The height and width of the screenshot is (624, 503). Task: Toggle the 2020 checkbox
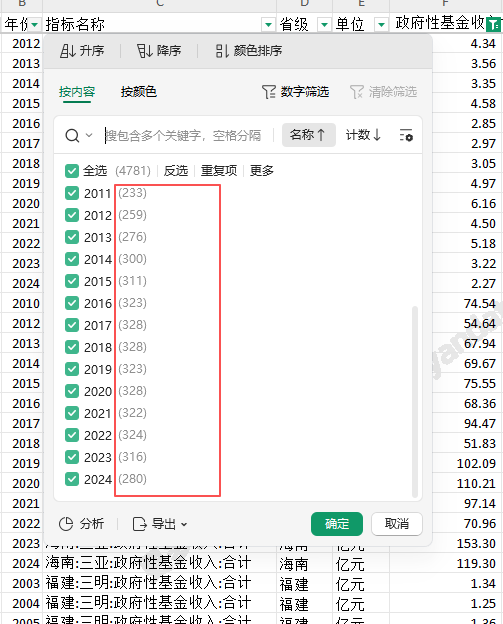(72, 391)
